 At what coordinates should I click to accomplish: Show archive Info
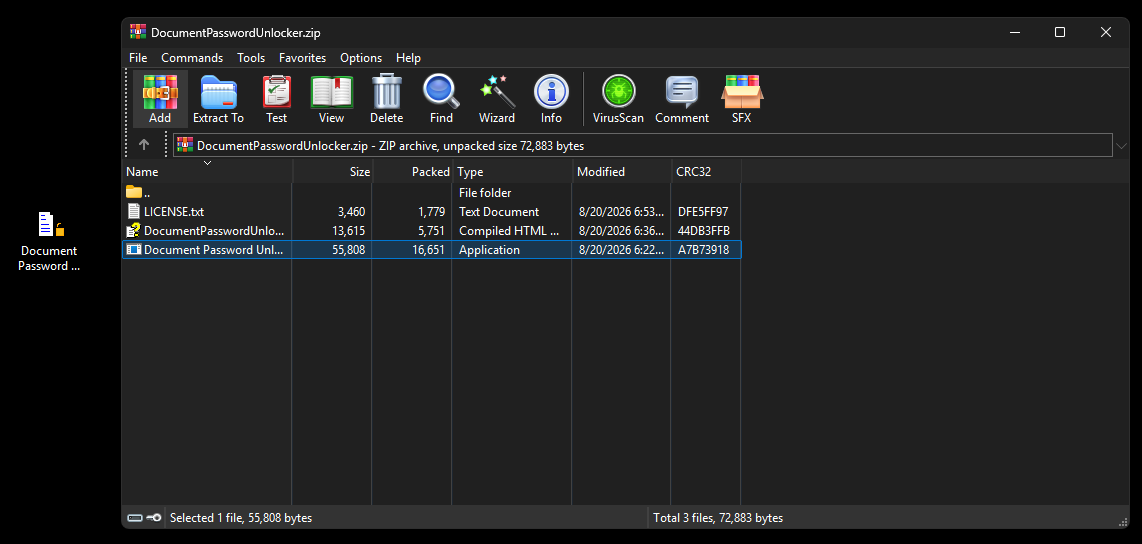[551, 99]
